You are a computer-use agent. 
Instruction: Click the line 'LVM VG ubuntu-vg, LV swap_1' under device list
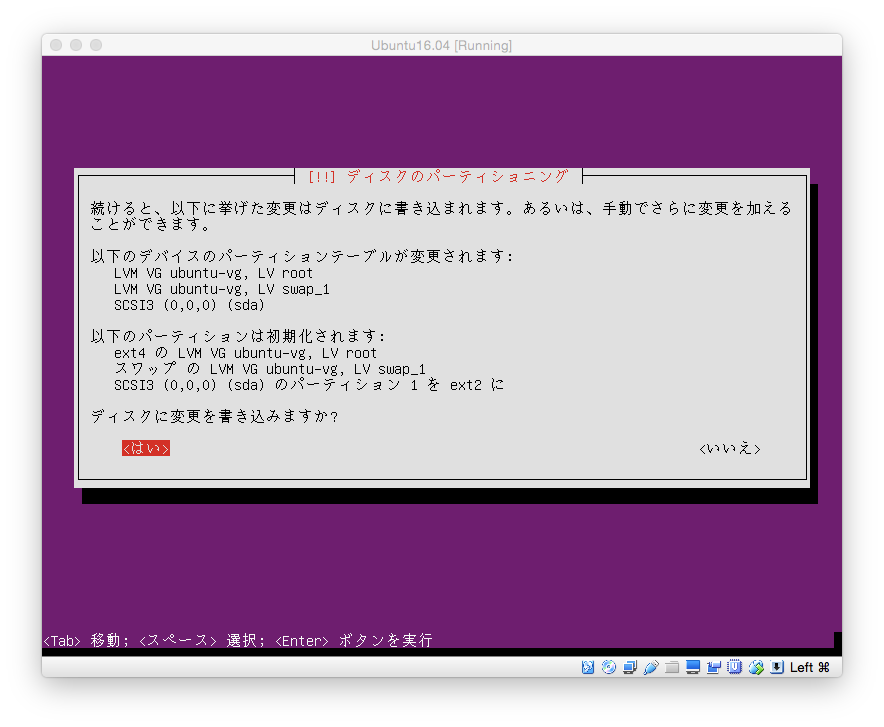tap(222, 289)
